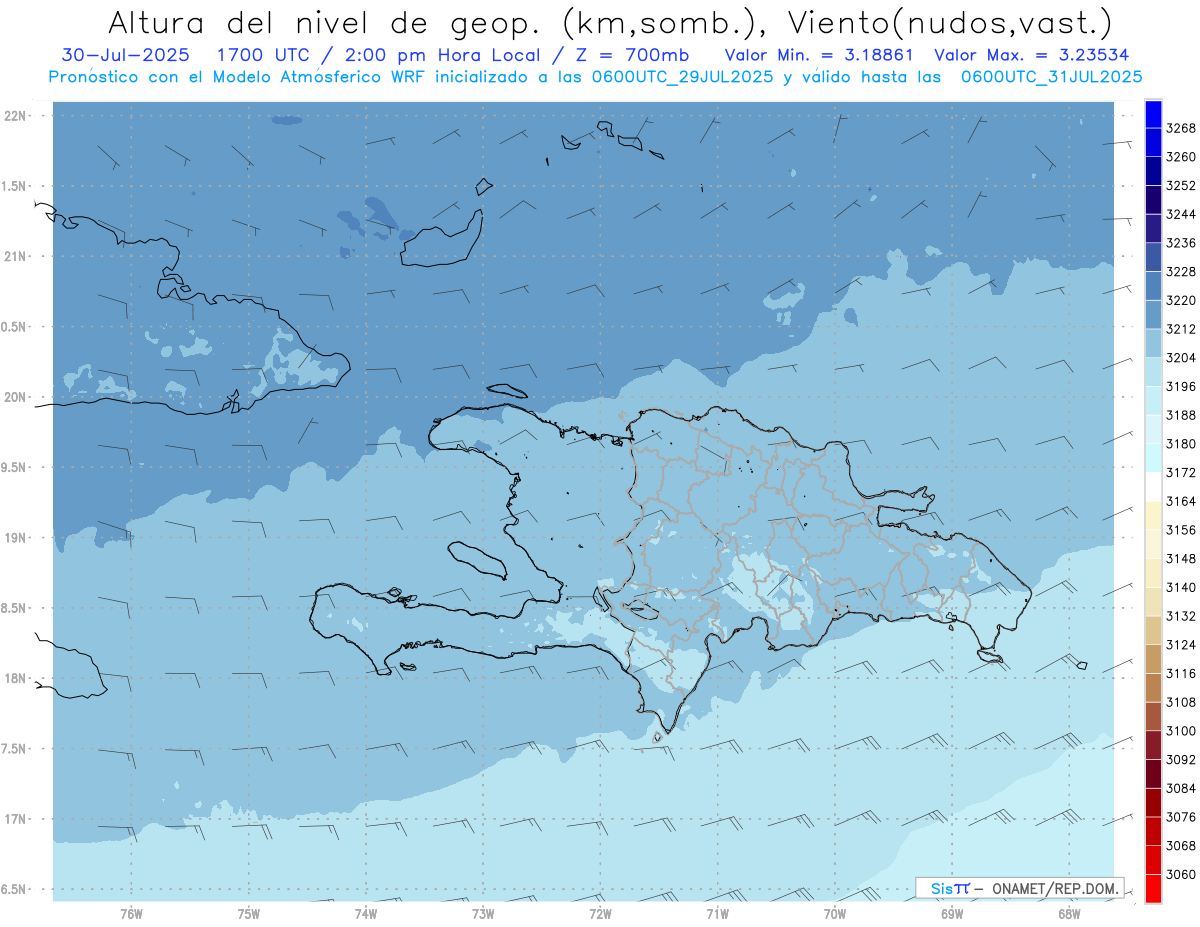
Task: Click the colorbar label '3076'
Action: pyautogui.click(x=1181, y=817)
